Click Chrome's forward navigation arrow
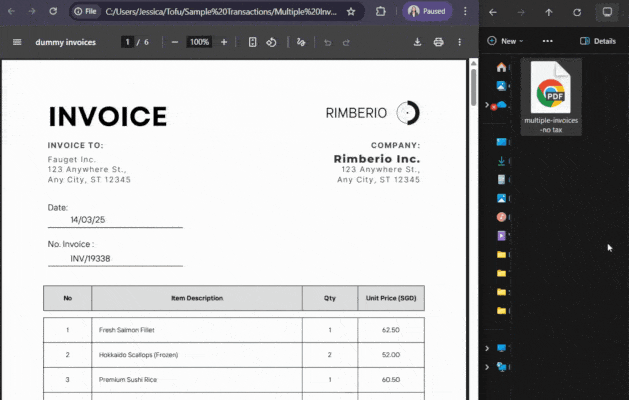This screenshot has width=629, height=400. pos(32,11)
